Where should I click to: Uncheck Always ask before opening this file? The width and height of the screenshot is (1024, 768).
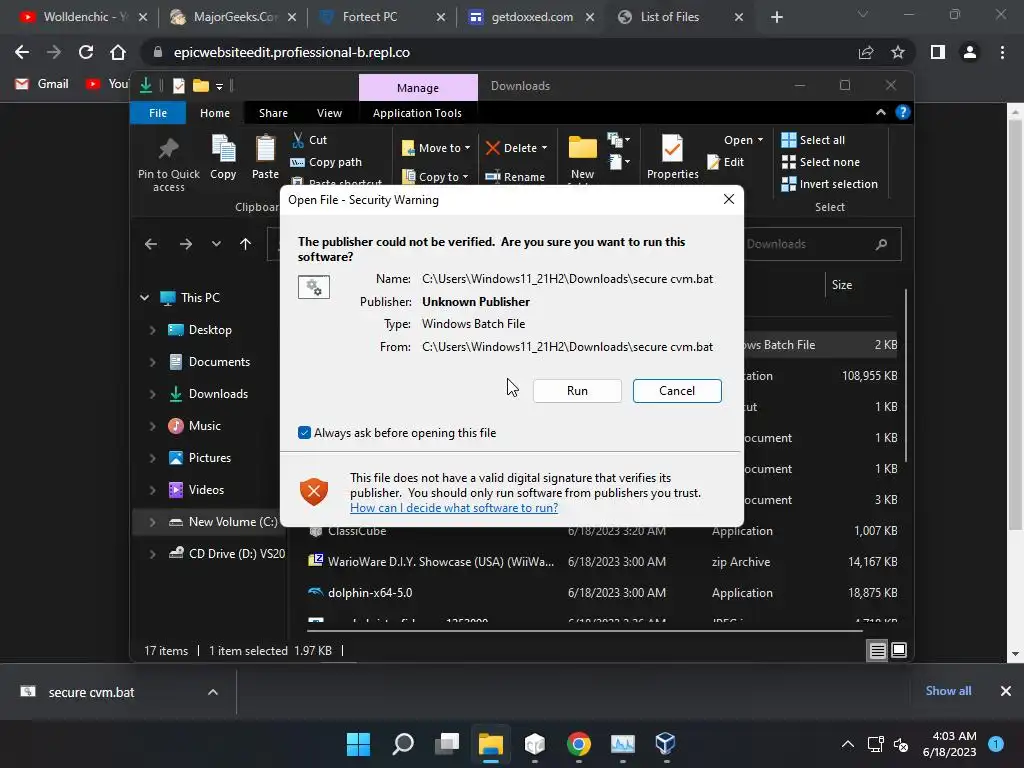pos(304,432)
